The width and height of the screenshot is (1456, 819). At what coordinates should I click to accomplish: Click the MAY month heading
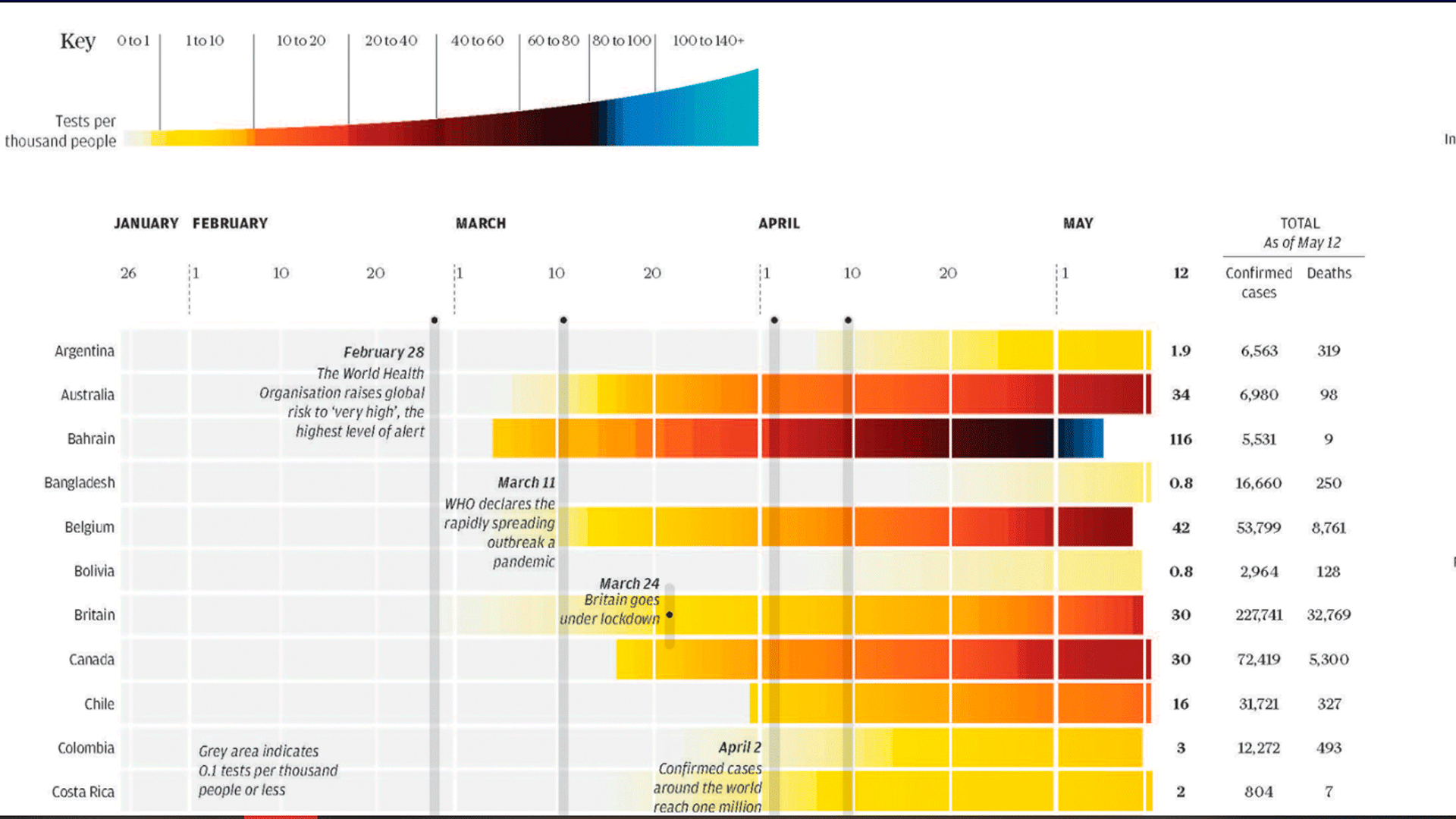click(1078, 224)
